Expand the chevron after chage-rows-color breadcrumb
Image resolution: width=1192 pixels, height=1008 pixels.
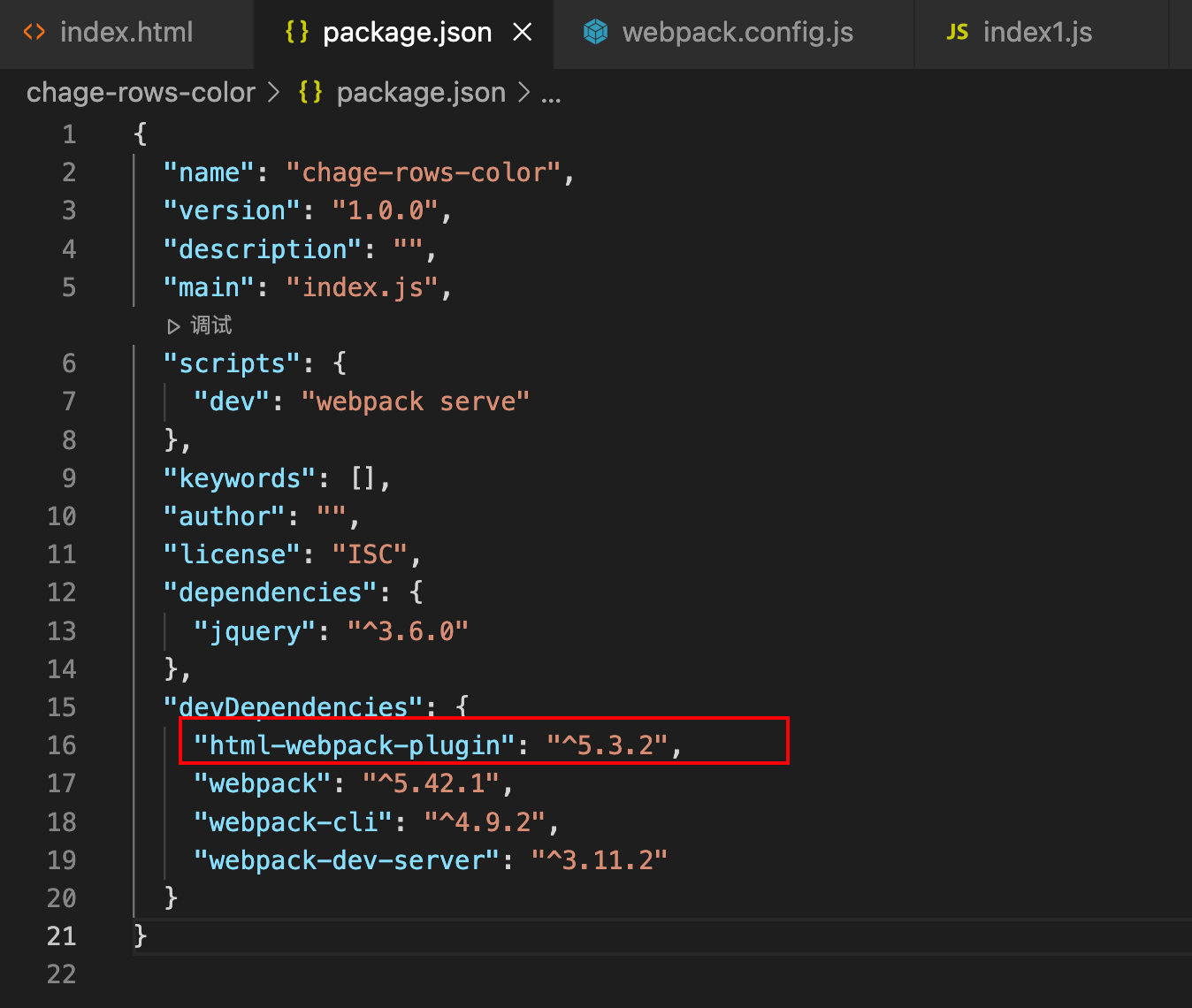(x=274, y=92)
